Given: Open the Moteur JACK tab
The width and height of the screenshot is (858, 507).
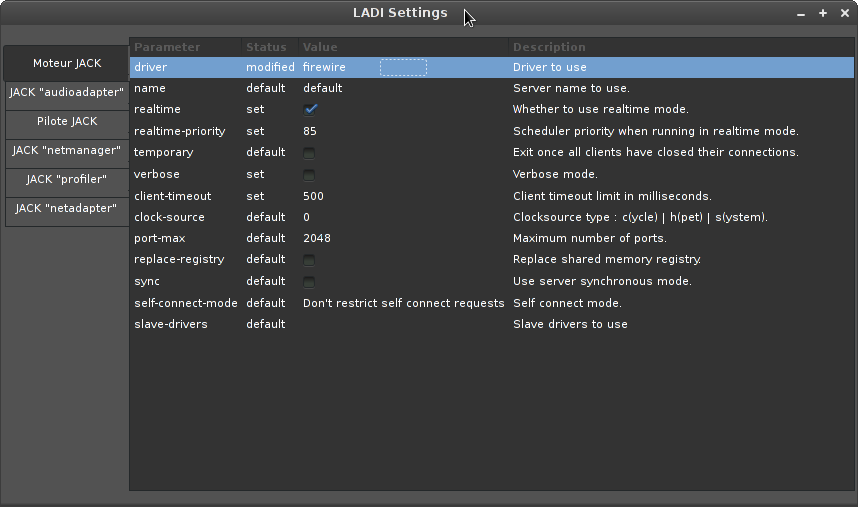Looking at the screenshot, I should pyautogui.click(x=67, y=63).
